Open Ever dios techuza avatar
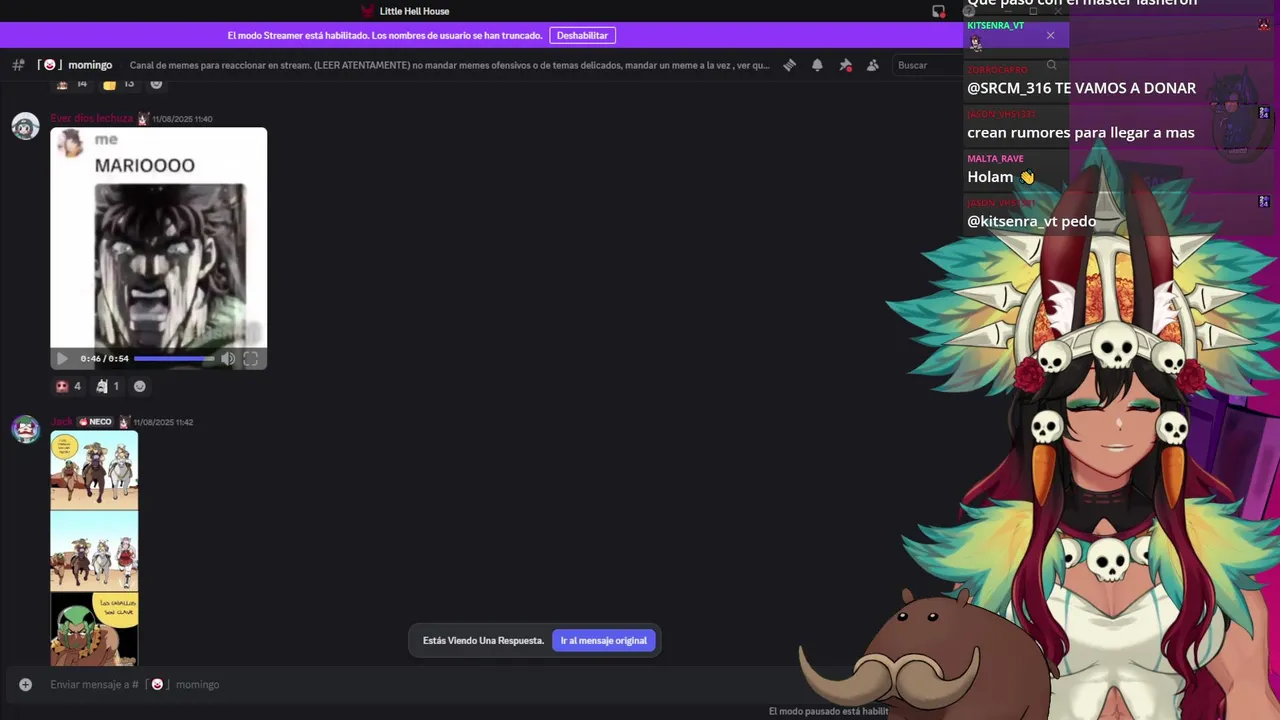The width and height of the screenshot is (1280, 720). click(25, 126)
